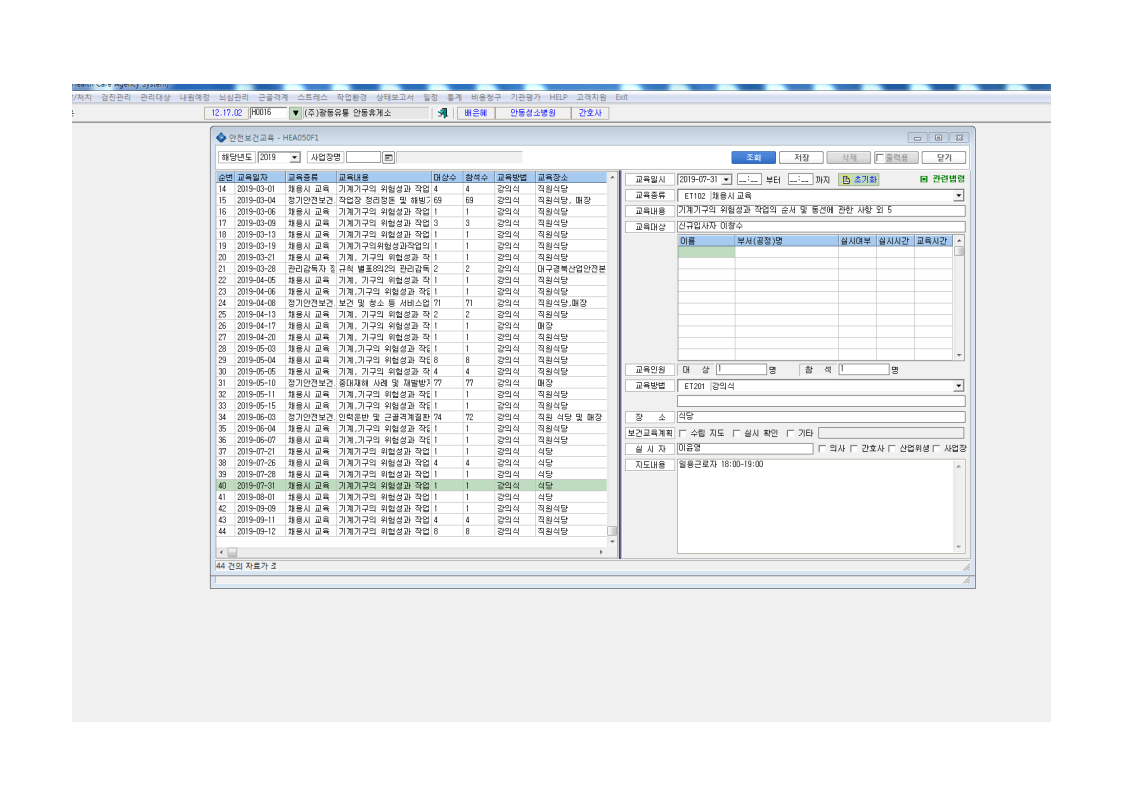The image size is (1122, 793).
Task: Click the exit door icon in toolbar
Action: coord(443,113)
